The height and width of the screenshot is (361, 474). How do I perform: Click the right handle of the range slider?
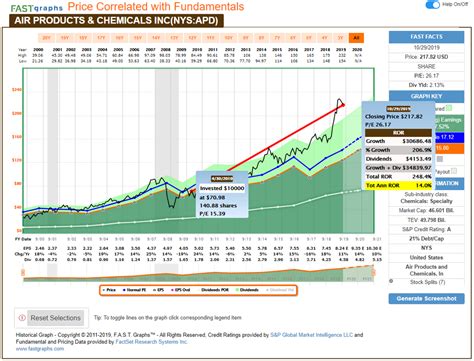pyautogui.click(x=373, y=273)
